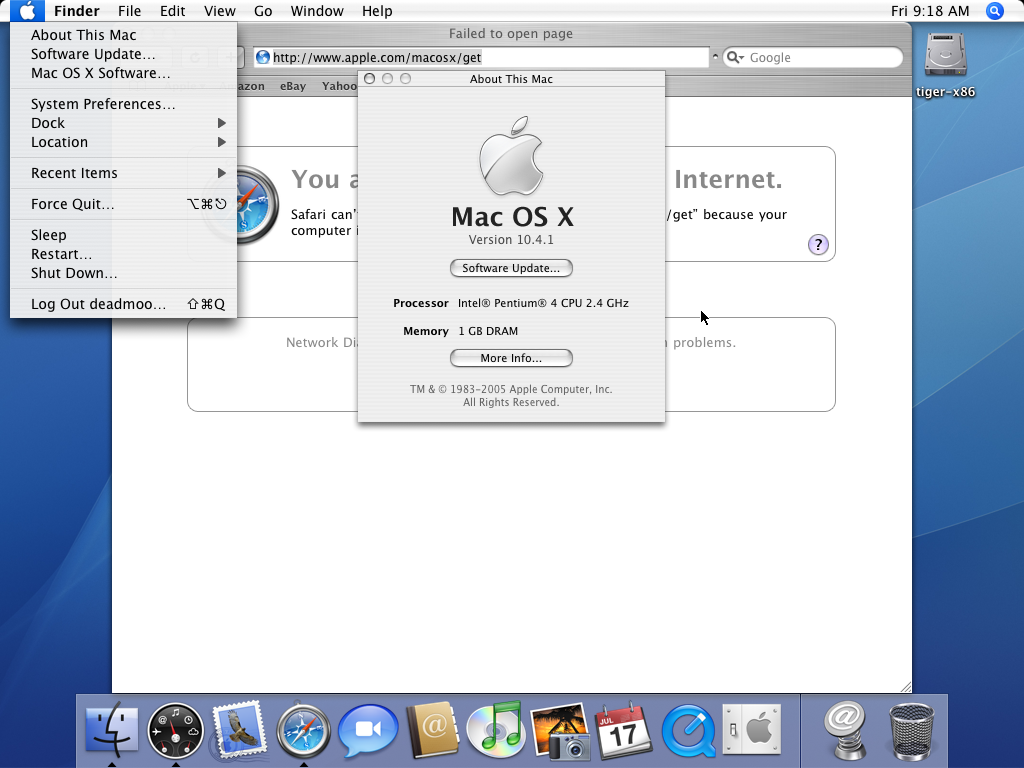Open the Trash in the Dock
This screenshot has width=1024, height=768.
pyautogui.click(x=912, y=731)
